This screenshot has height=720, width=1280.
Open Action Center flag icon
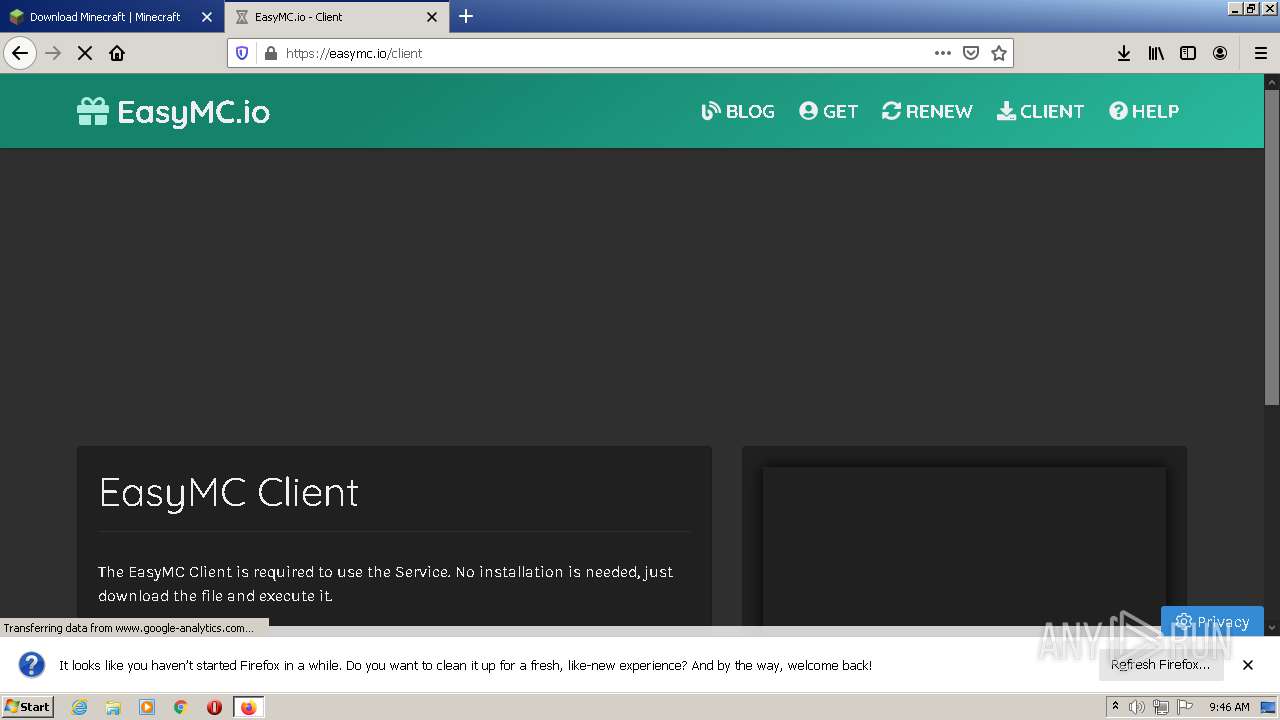(x=1184, y=707)
